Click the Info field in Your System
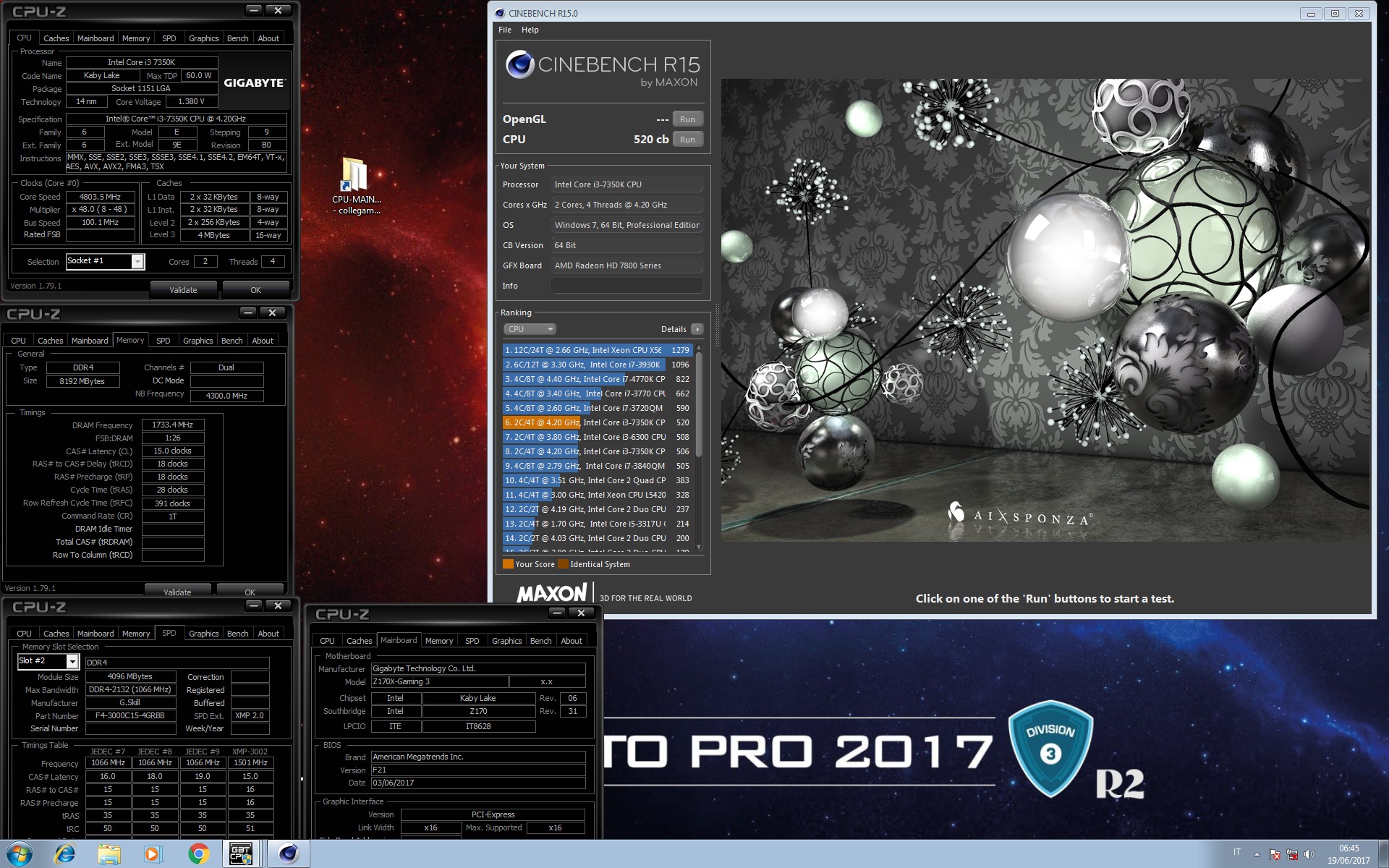Image resolution: width=1389 pixels, height=868 pixels. coord(627,286)
